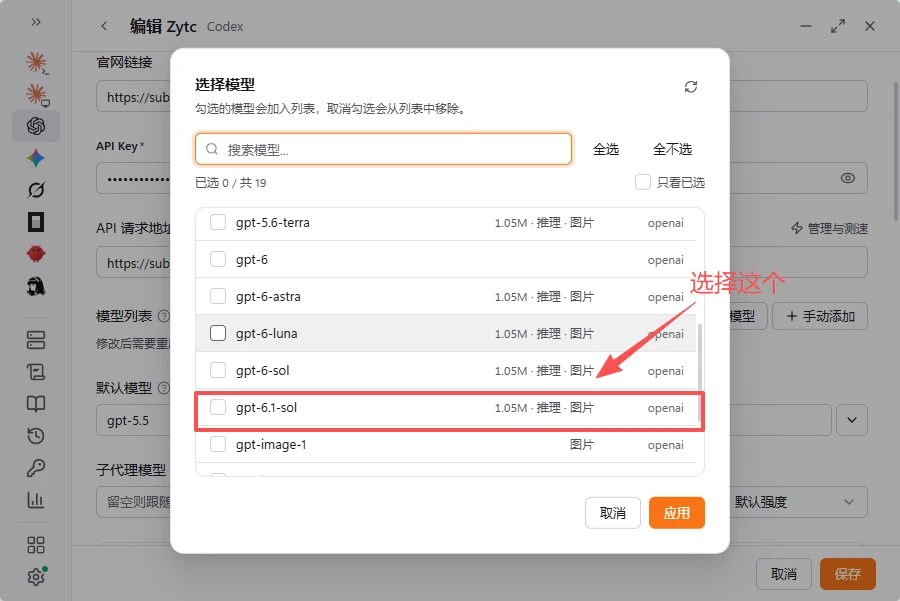
Task: Click the gpt-6 model name
Action: click(x=251, y=259)
